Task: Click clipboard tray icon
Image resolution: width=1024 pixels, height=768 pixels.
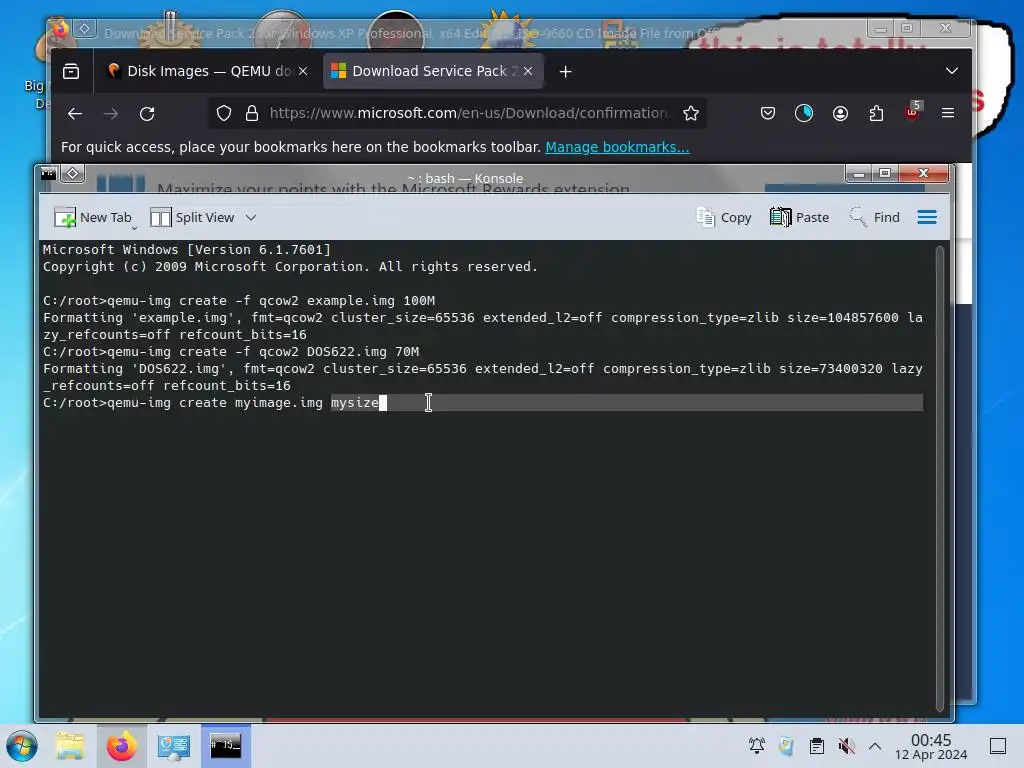Action: (x=817, y=746)
